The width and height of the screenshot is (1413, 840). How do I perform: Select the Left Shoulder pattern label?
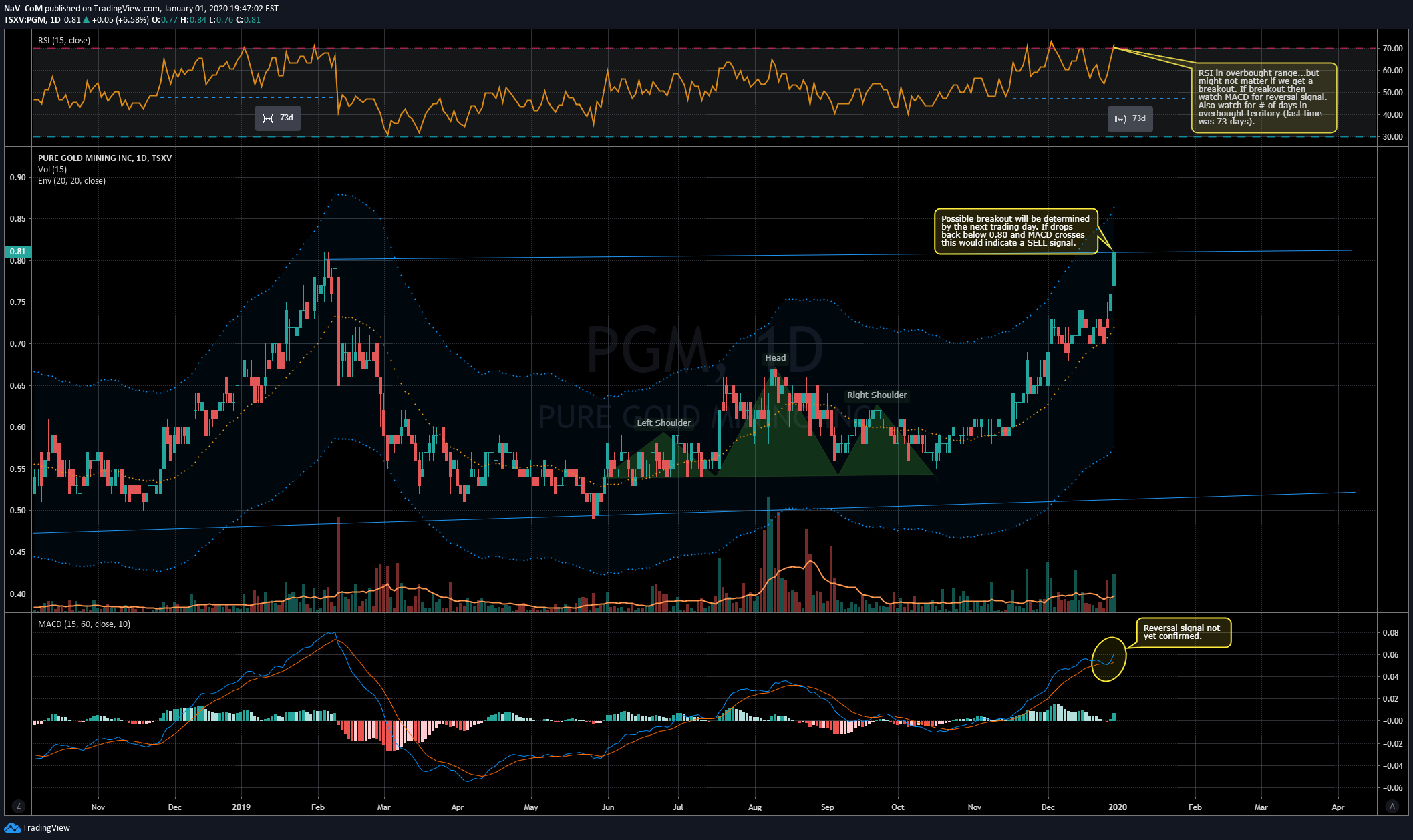pyautogui.click(x=663, y=423)
